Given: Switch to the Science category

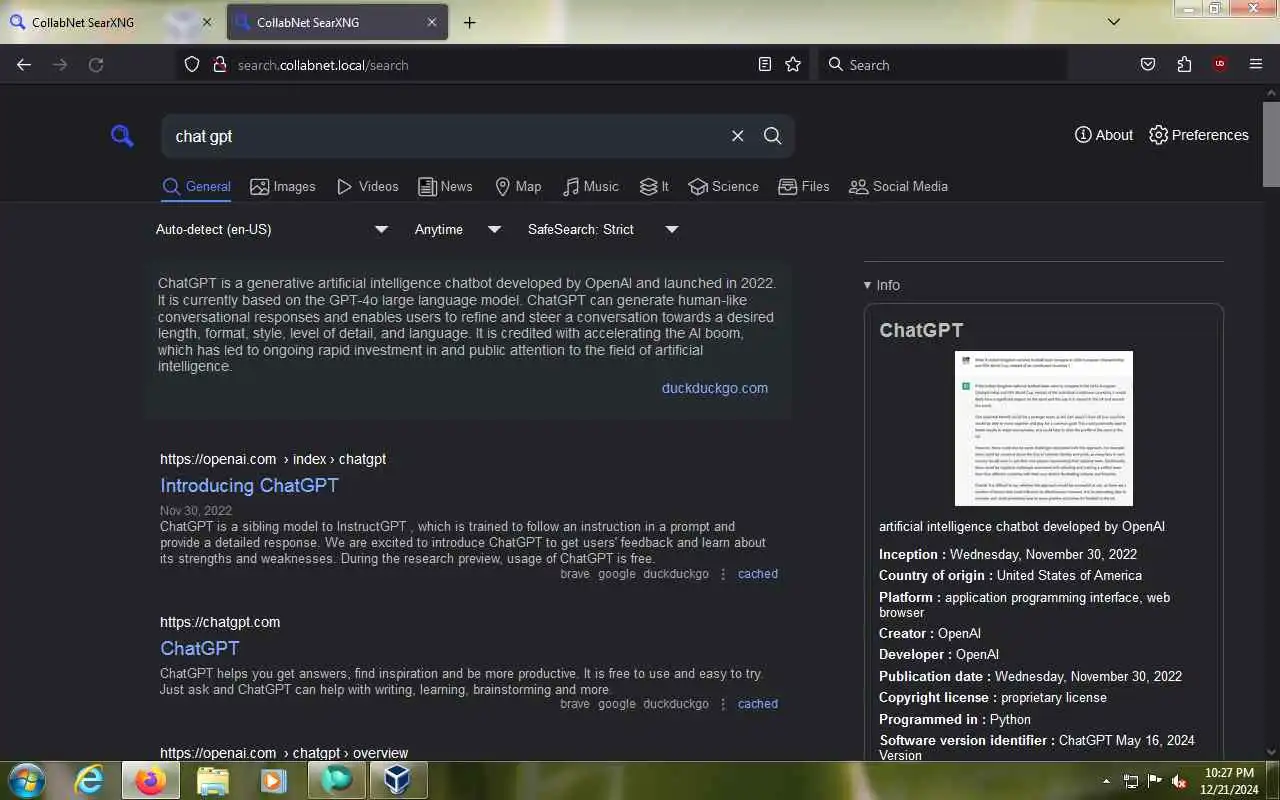Looking at the screenshot, I should click(x=723, y=186).
